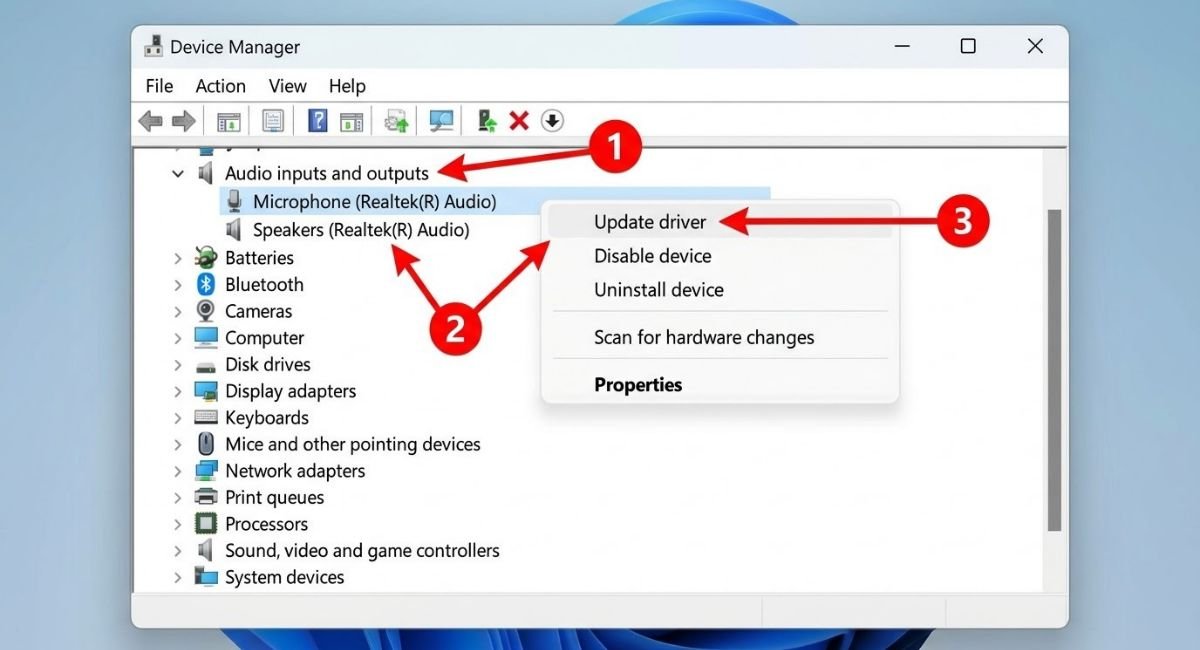Click the Print queues printer icon

pyautogui.click(x=206, y=497)
